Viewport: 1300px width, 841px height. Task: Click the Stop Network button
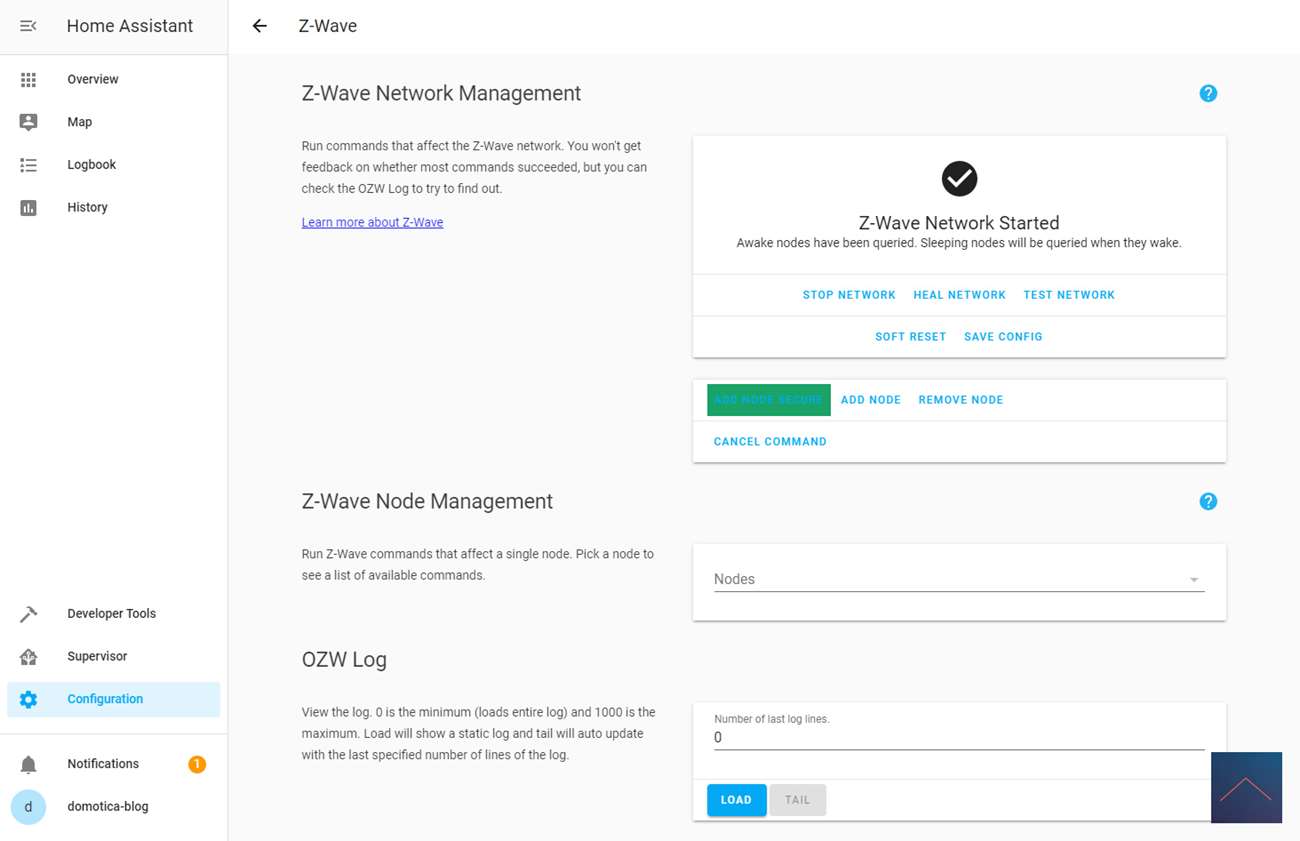[849, 295]
